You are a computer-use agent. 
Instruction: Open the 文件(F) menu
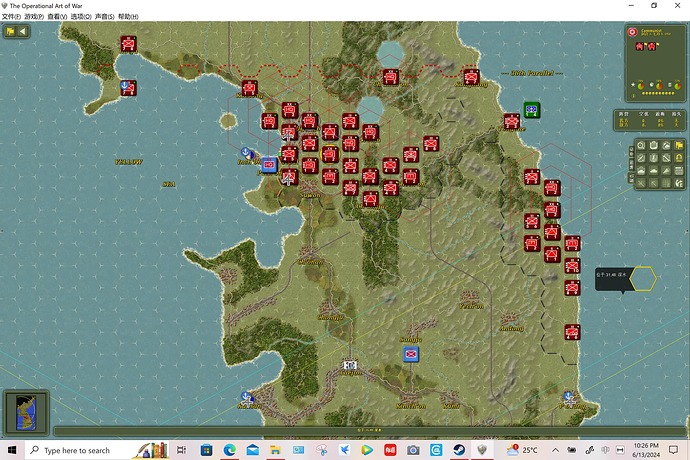pyautogui.click(x=12, y=17)
